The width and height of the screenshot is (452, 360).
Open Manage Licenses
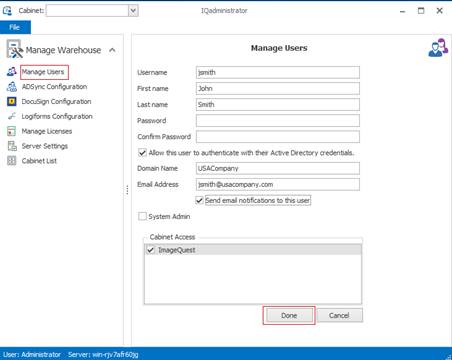pyautogui.click(x=47, y=131)
